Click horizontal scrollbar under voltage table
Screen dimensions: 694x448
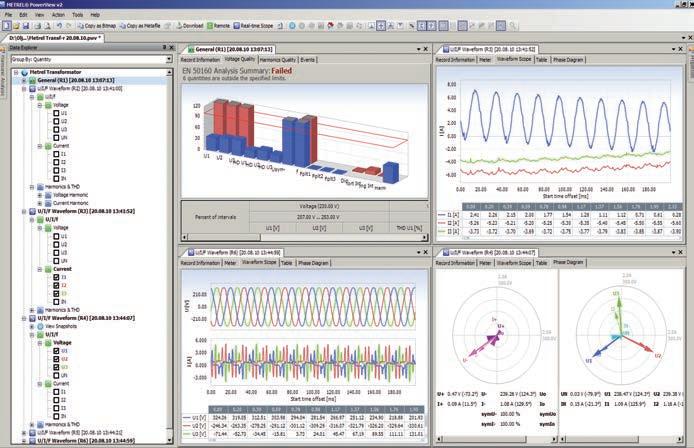305,237
